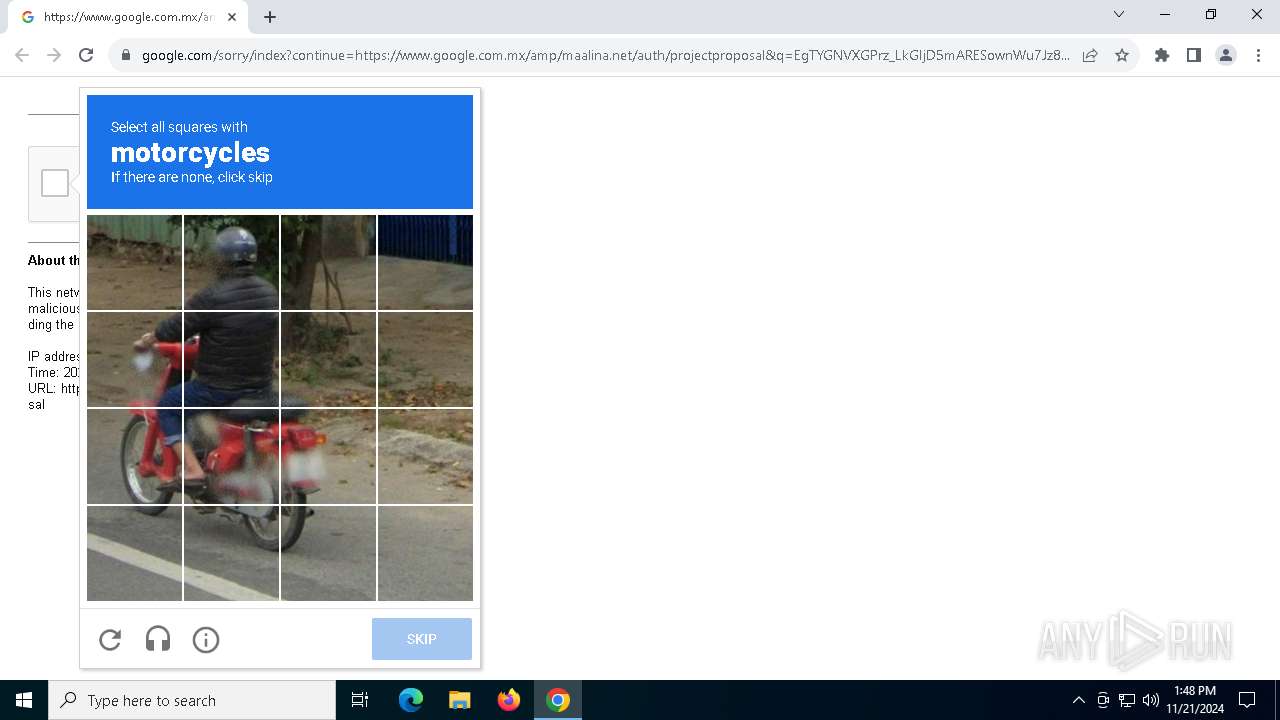This screenshot has width=1280, height=720.
Task: Go back to previous page
Action: (x=22, y=55)
